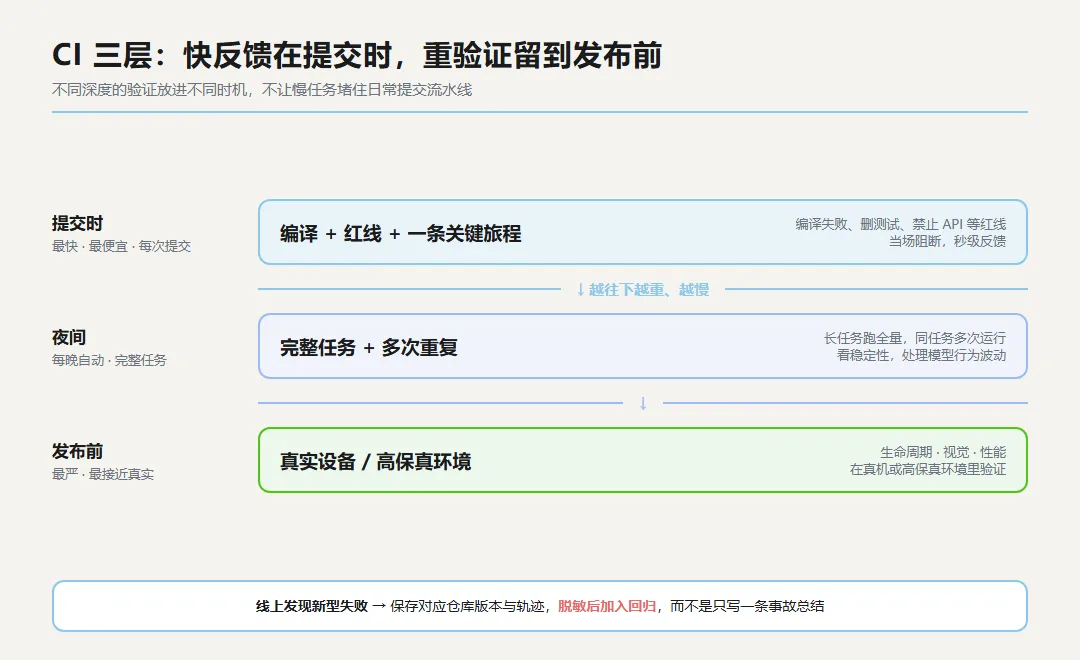Click the note "在真机或高保真环境里验证"
This screenshot has width=1080, height=660.
coord(928,469)
